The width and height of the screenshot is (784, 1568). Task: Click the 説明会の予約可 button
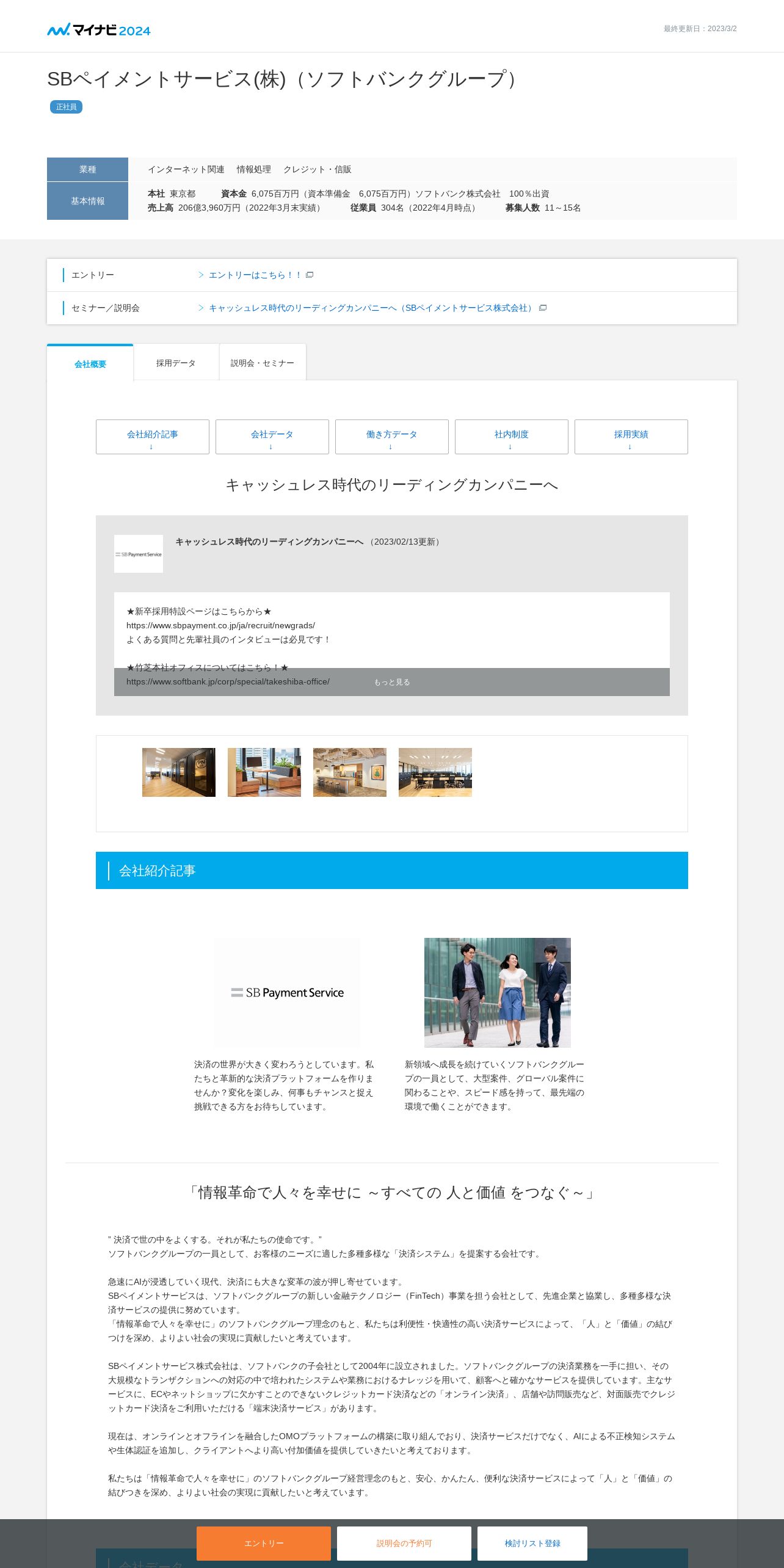click(404, 1543)
